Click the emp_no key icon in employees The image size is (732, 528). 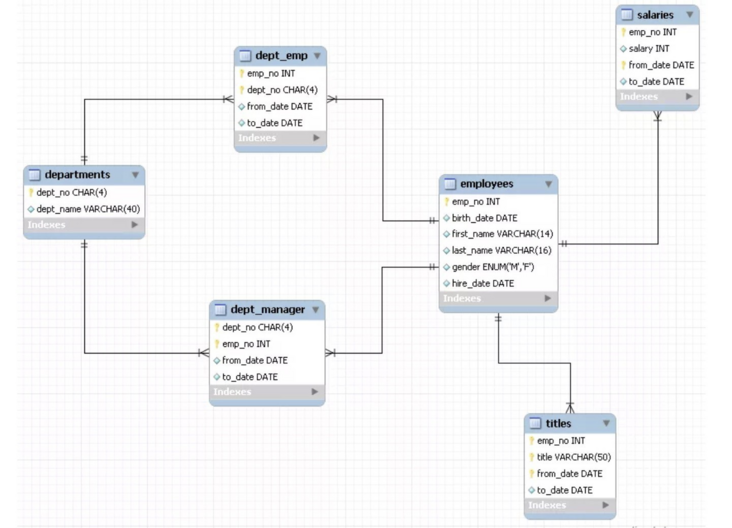[x=447, y=202]
